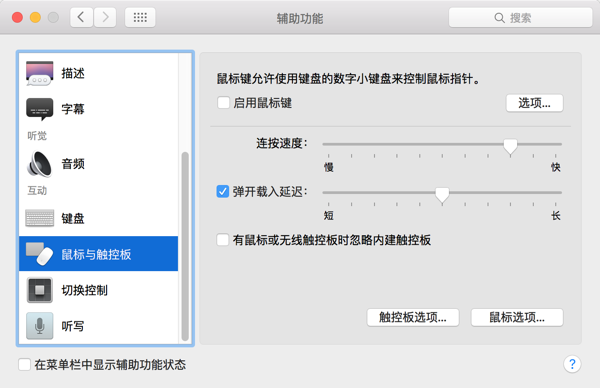Image resolution: width=600 pixels, height=388 pixels.
Task: Select the 音频 label in the sidebar
Action: (x=73, y=164)
